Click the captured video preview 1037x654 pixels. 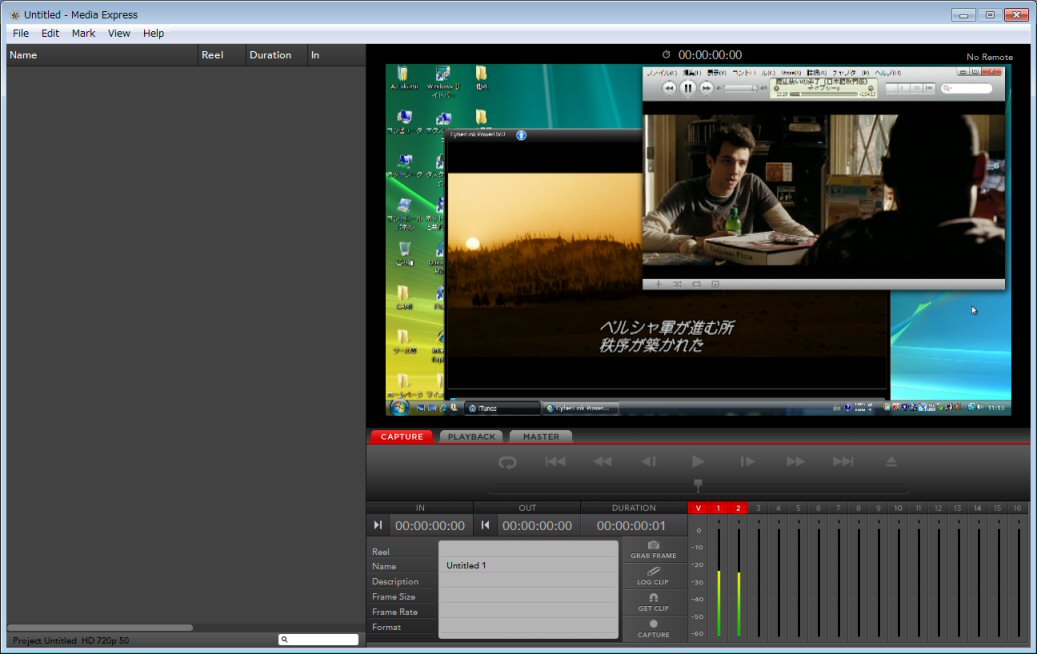point(698,239)
